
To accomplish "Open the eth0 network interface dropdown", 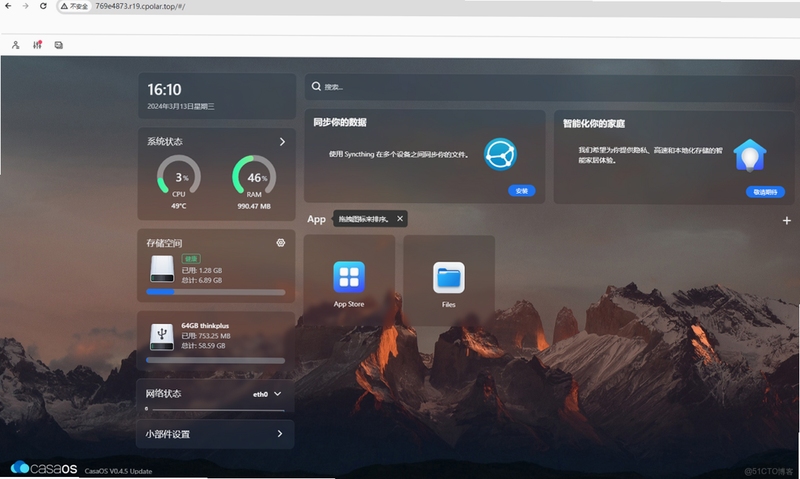I will [267, 394].
